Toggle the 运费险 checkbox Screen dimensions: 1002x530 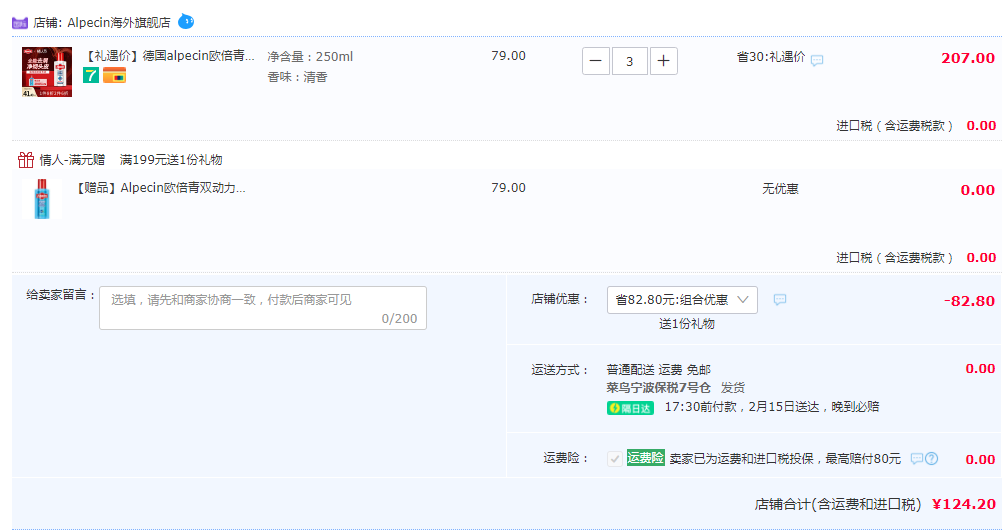coord(615,458)
